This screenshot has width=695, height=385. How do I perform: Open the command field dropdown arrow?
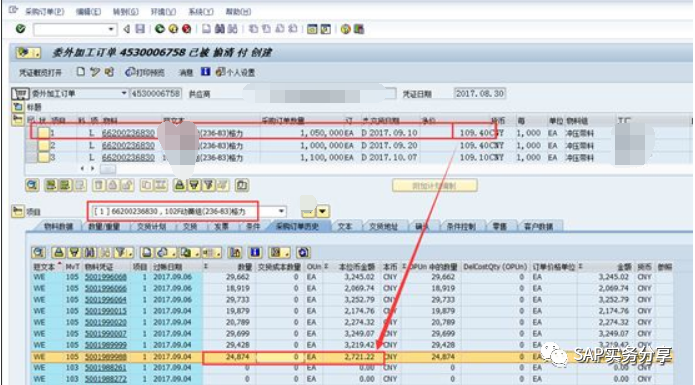[111, 29]
